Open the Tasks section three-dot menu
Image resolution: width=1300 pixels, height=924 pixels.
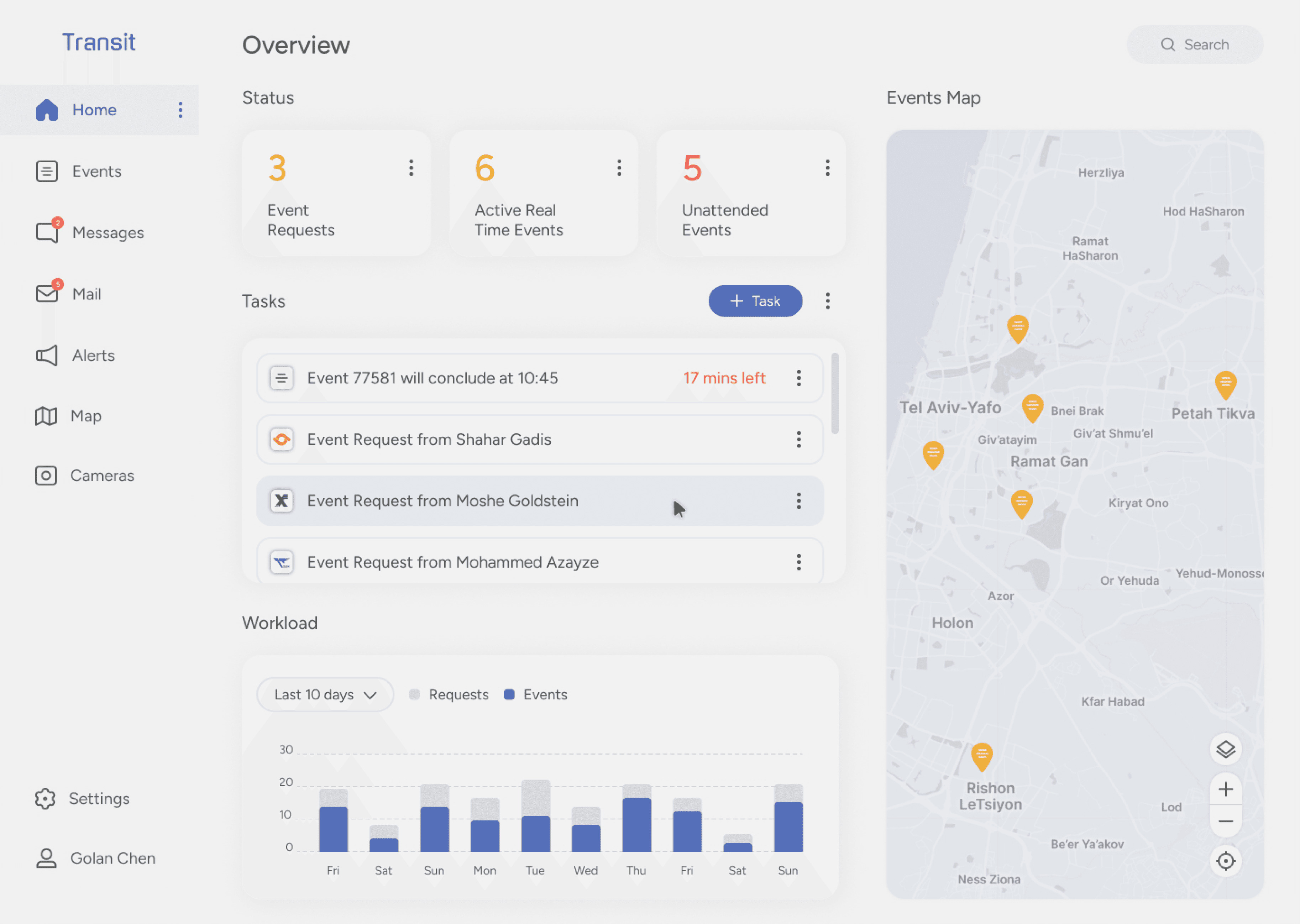pyautogui.click(x=827, y=301)
